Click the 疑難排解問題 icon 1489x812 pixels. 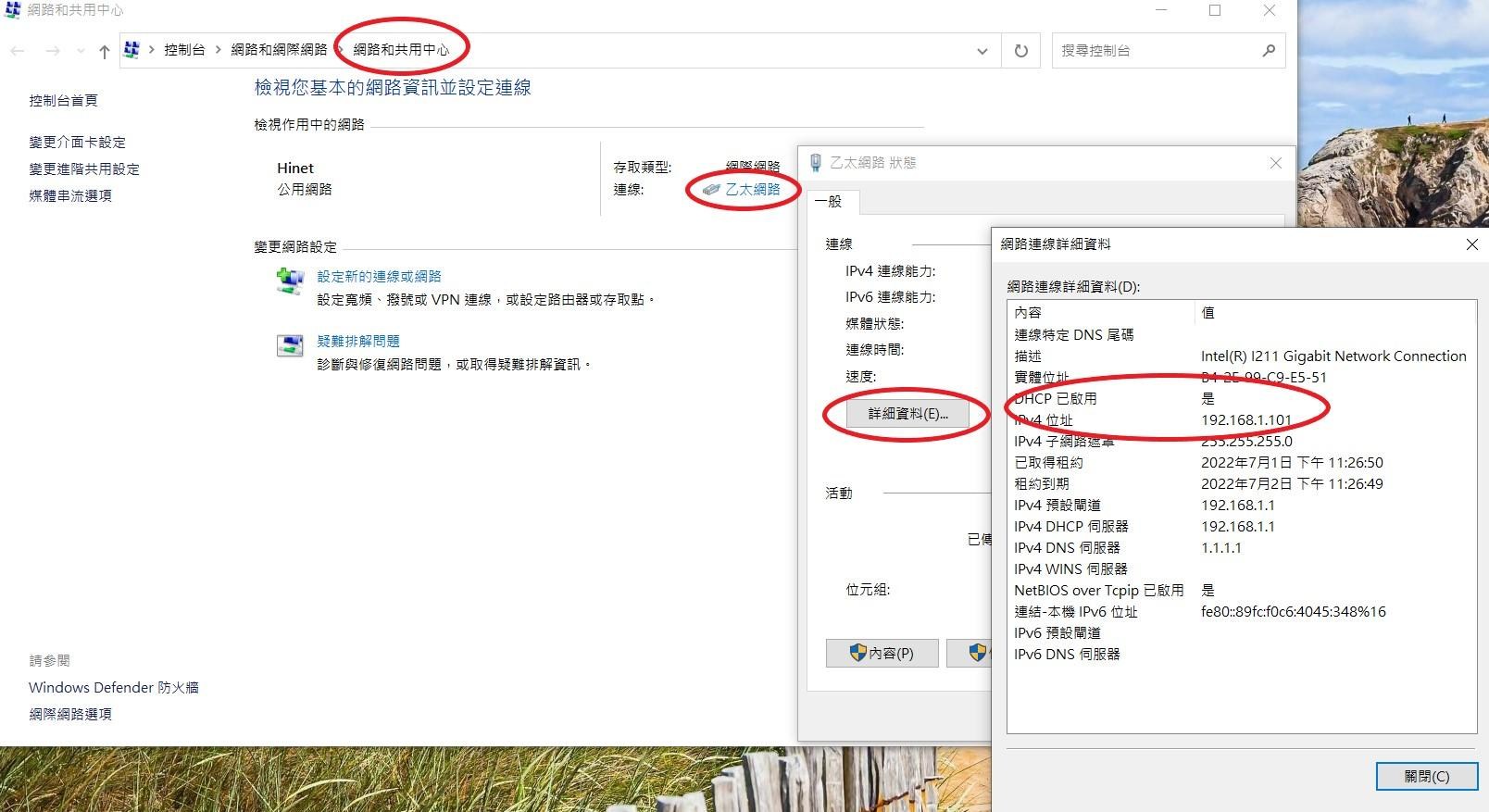pos(290,345)
